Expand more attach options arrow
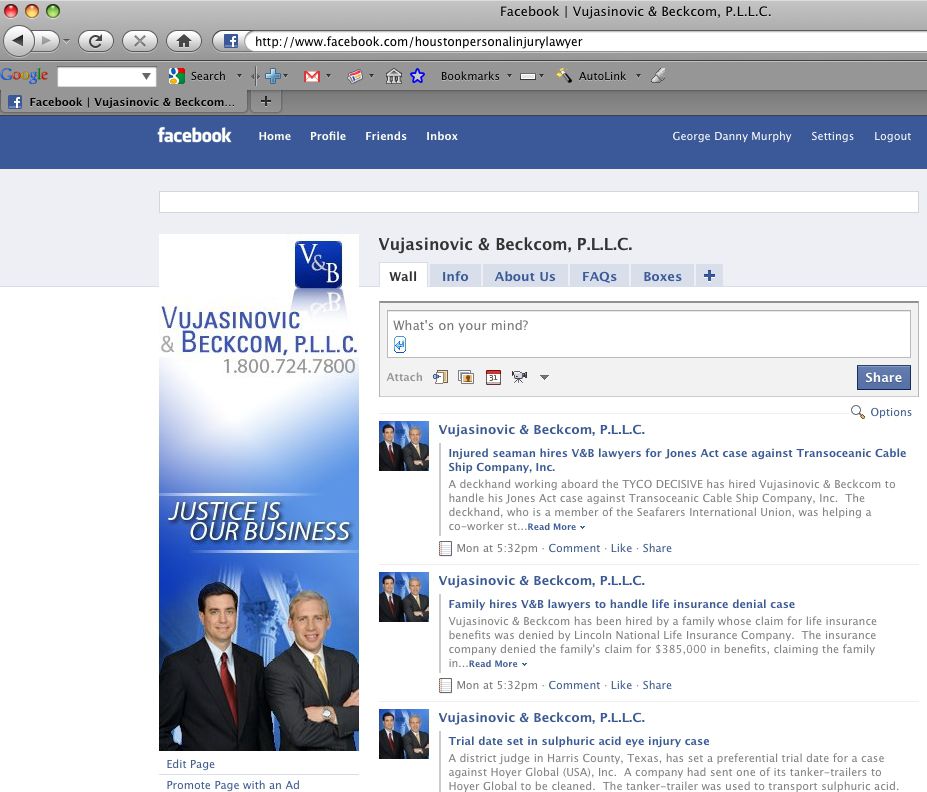Screen dimensions: 927x792 coord(544,377)
